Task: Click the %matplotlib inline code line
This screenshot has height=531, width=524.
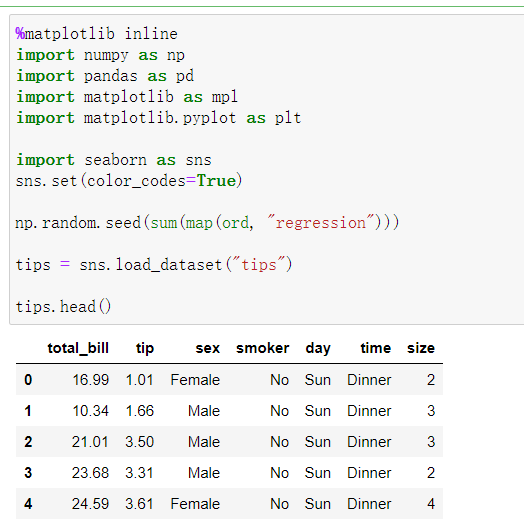Action: pyautogui.click(x=97, y=34)
